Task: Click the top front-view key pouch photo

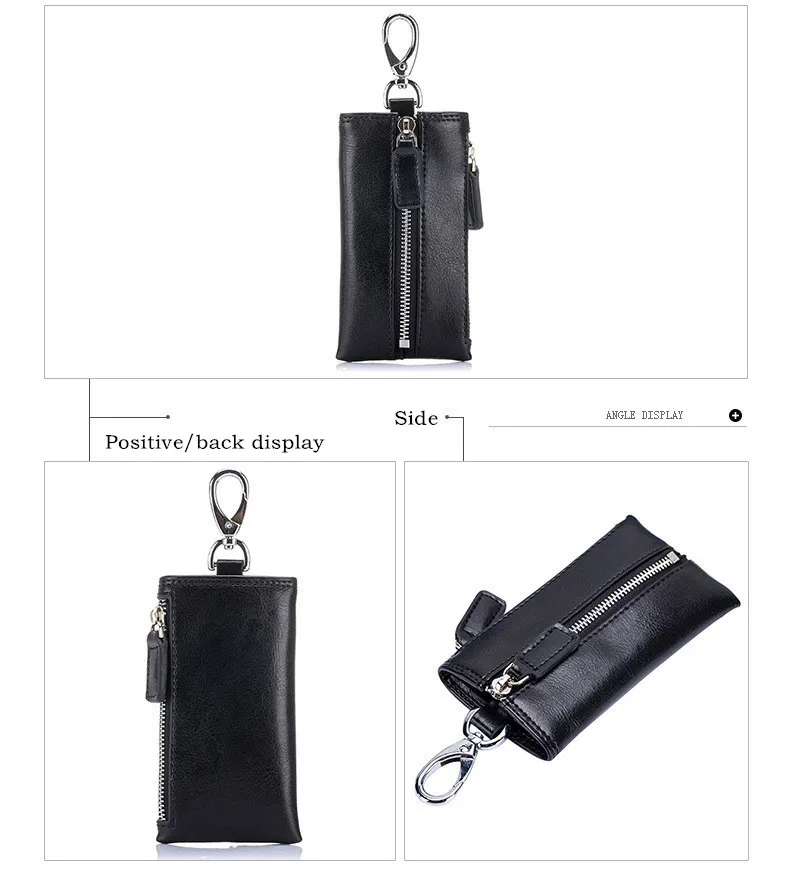Action: [396, 192]
